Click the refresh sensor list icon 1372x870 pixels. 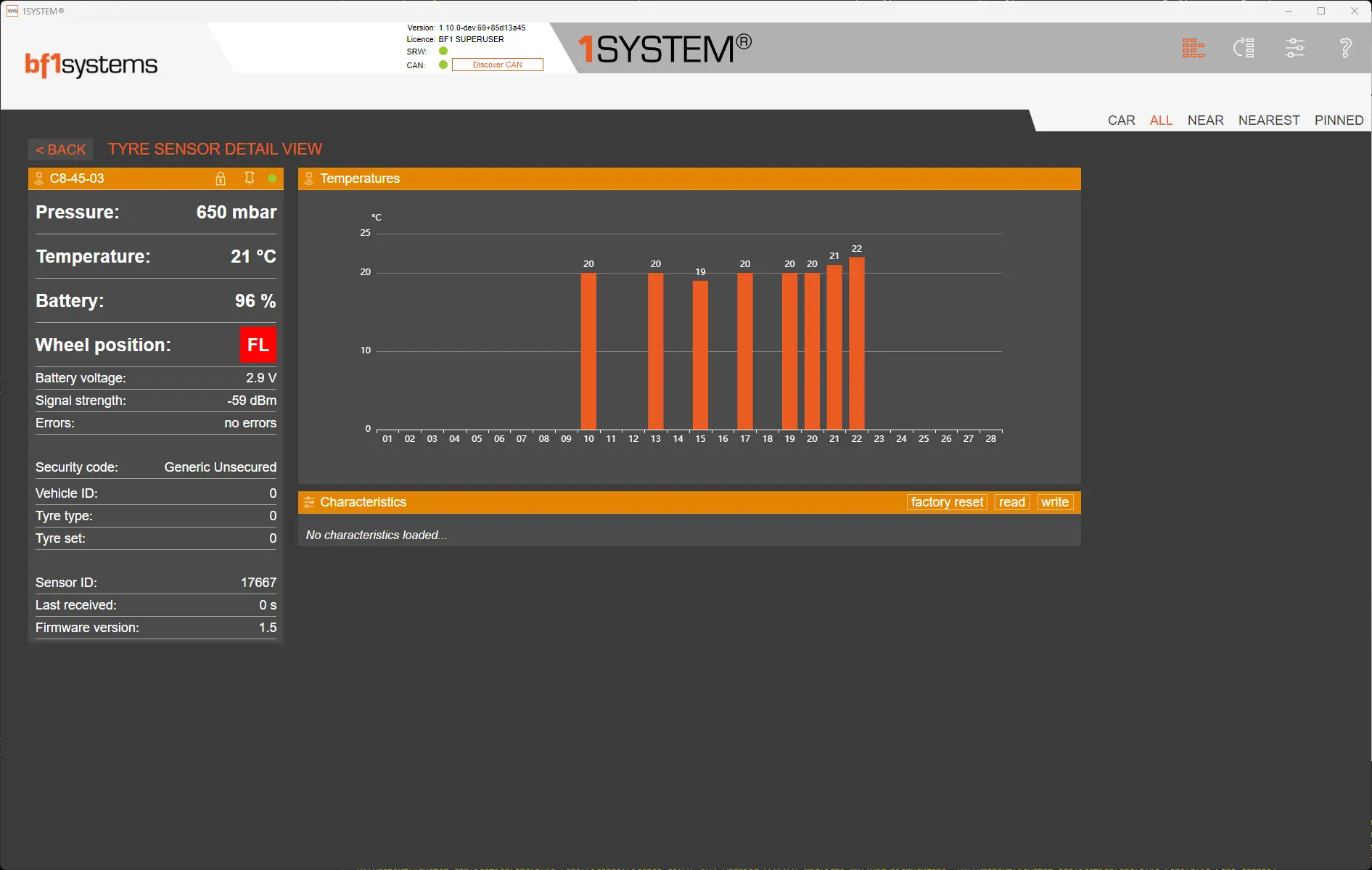pyautogui.click(x=1244, y=49)
